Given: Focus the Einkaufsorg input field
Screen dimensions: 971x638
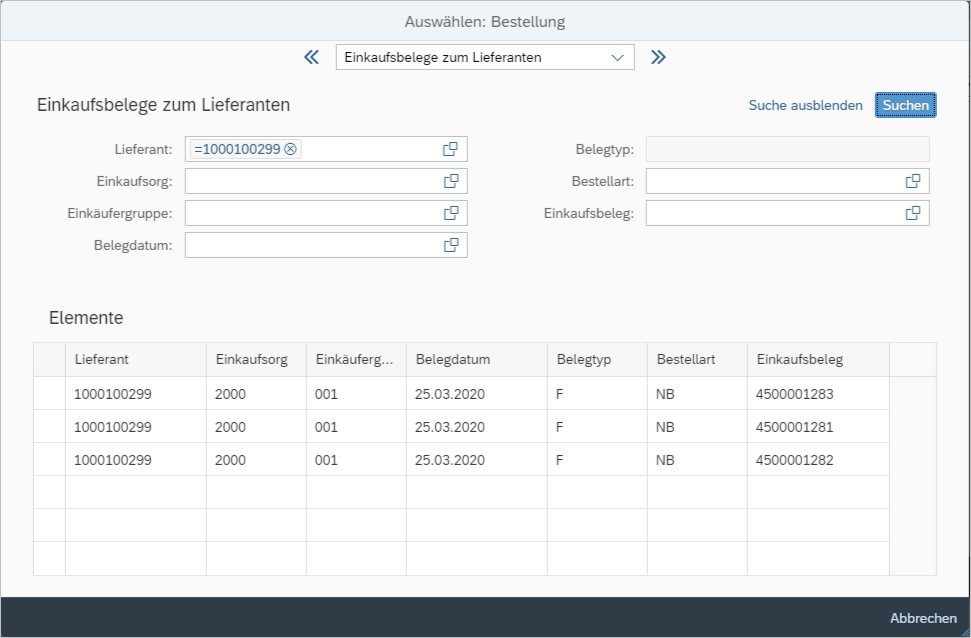Looking at the screenshot, I should click(312, 181).
